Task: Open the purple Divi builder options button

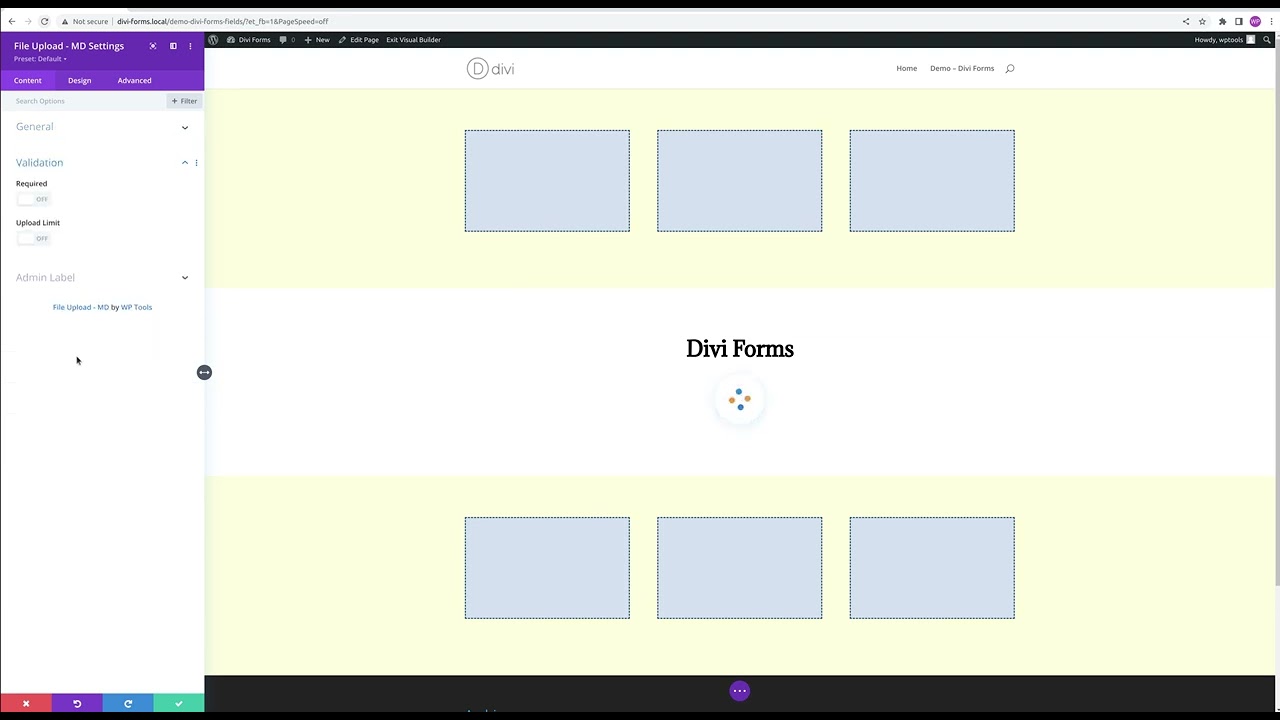Action: (x=739, y=691)
